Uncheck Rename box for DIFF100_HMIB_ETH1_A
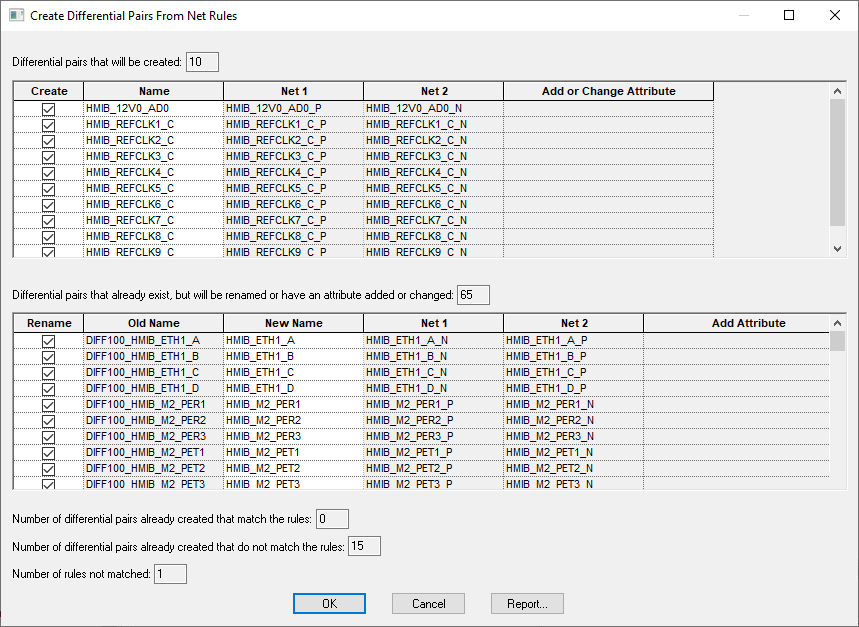Screen dimensions: 859x627 click(48, 341)
